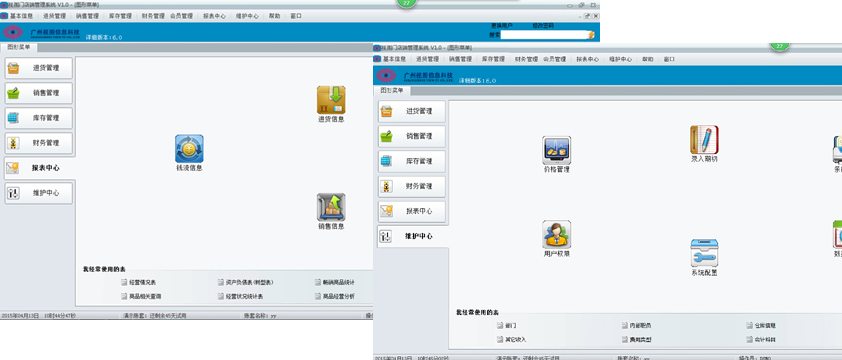Open 资产负债表 shortcut in left window
Viewport: 842px width, 360px height.
pos(246,282)
